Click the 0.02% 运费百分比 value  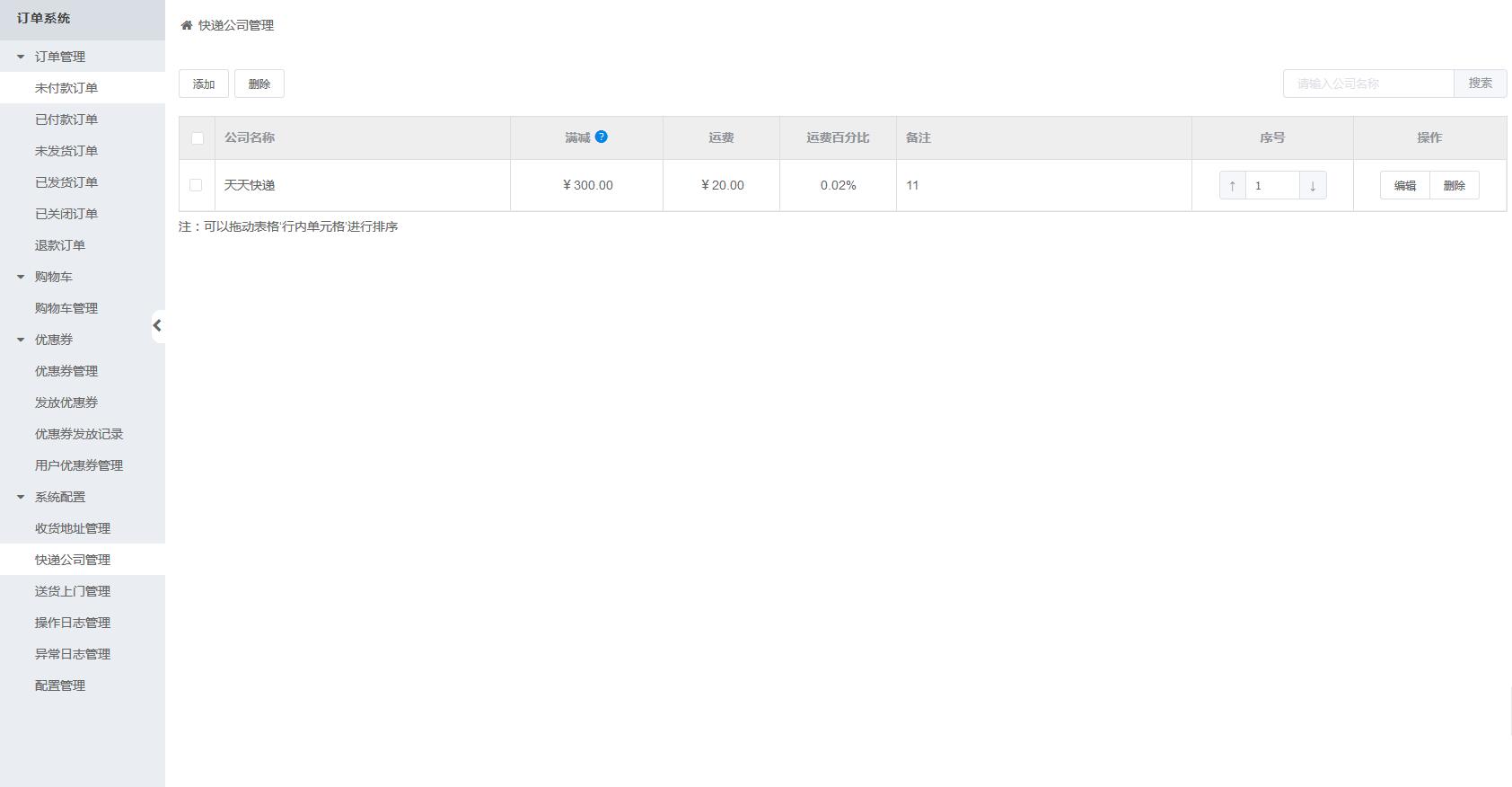(839, 185)
